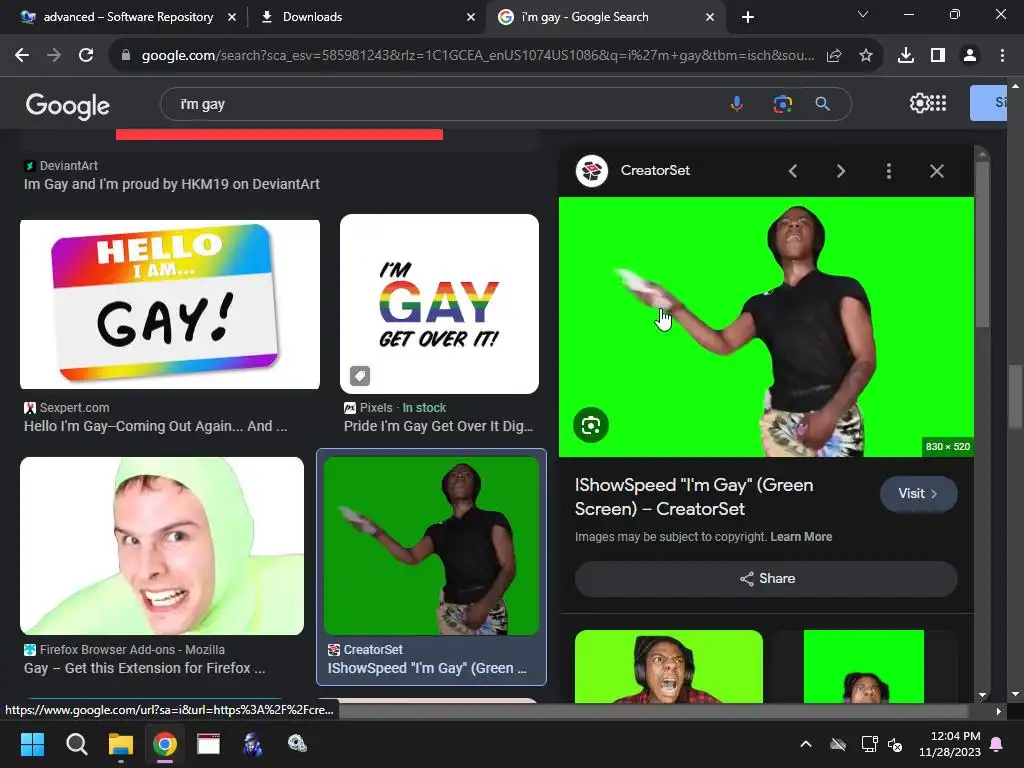The image size is (1024, 768).
Task: Open the I'm Gay Get Over It thumbnail
Action: point(440,304)
